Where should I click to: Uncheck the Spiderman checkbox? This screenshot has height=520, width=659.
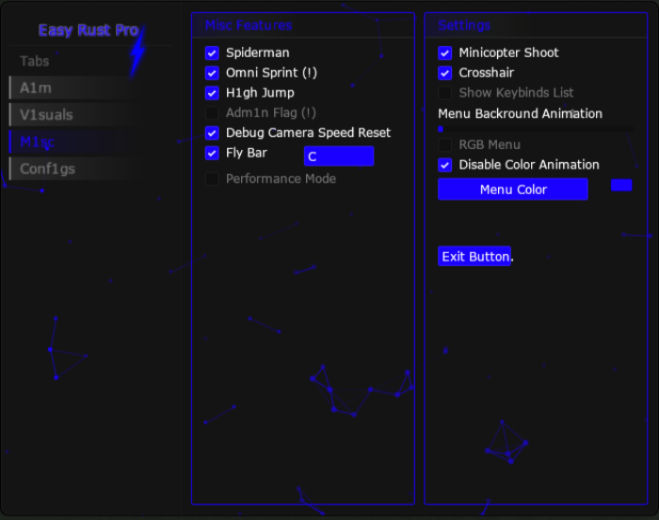click(x=212, y=53)
